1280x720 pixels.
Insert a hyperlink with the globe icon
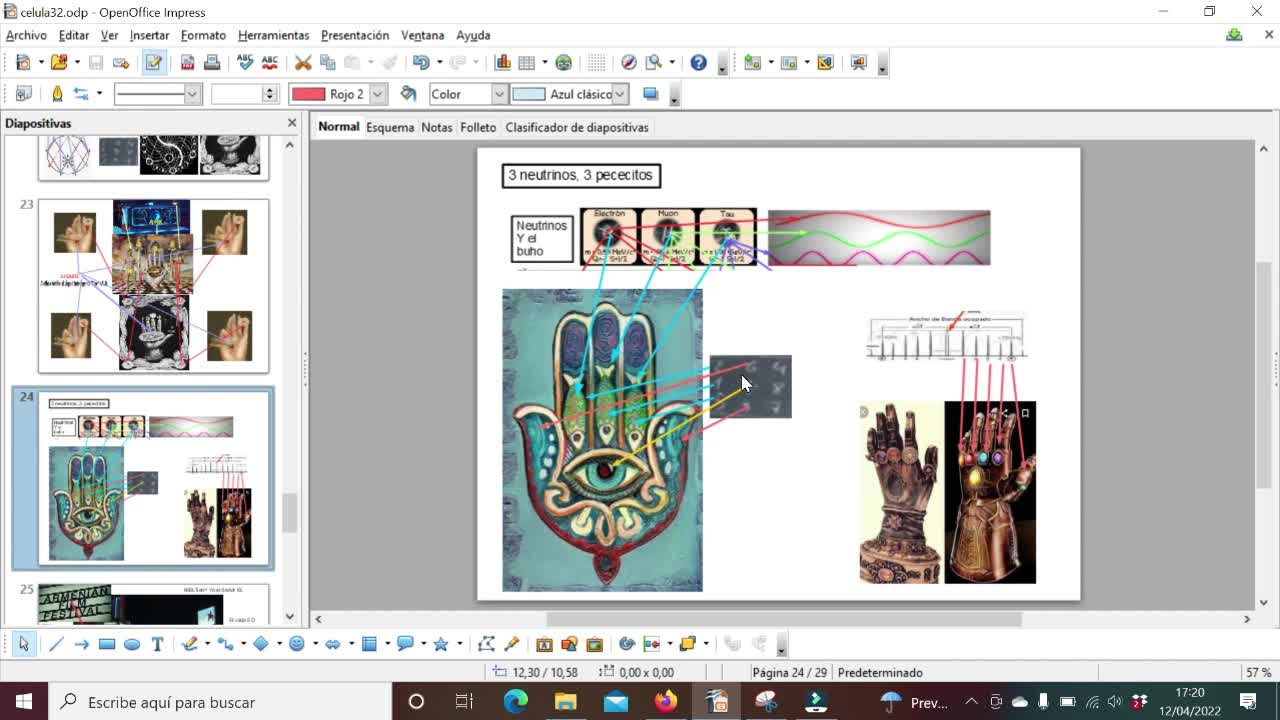tap(564, 63)
